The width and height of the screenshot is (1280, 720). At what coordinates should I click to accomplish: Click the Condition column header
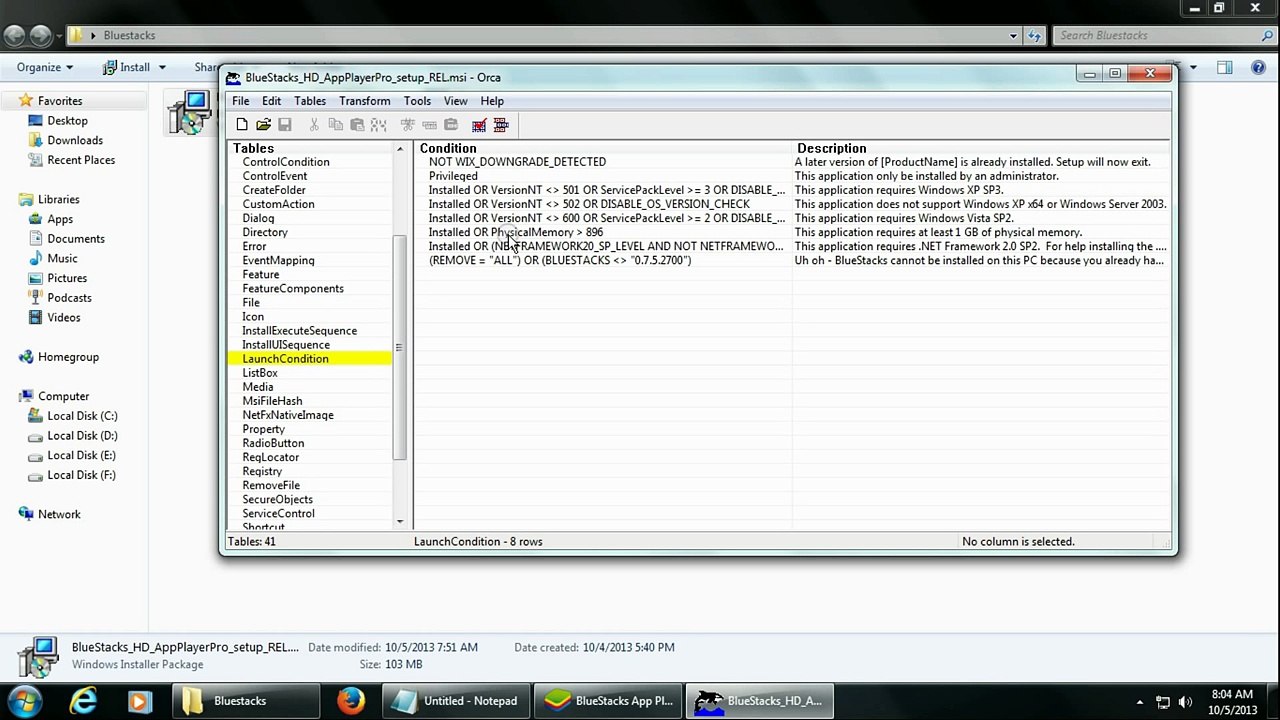[603, 148]
